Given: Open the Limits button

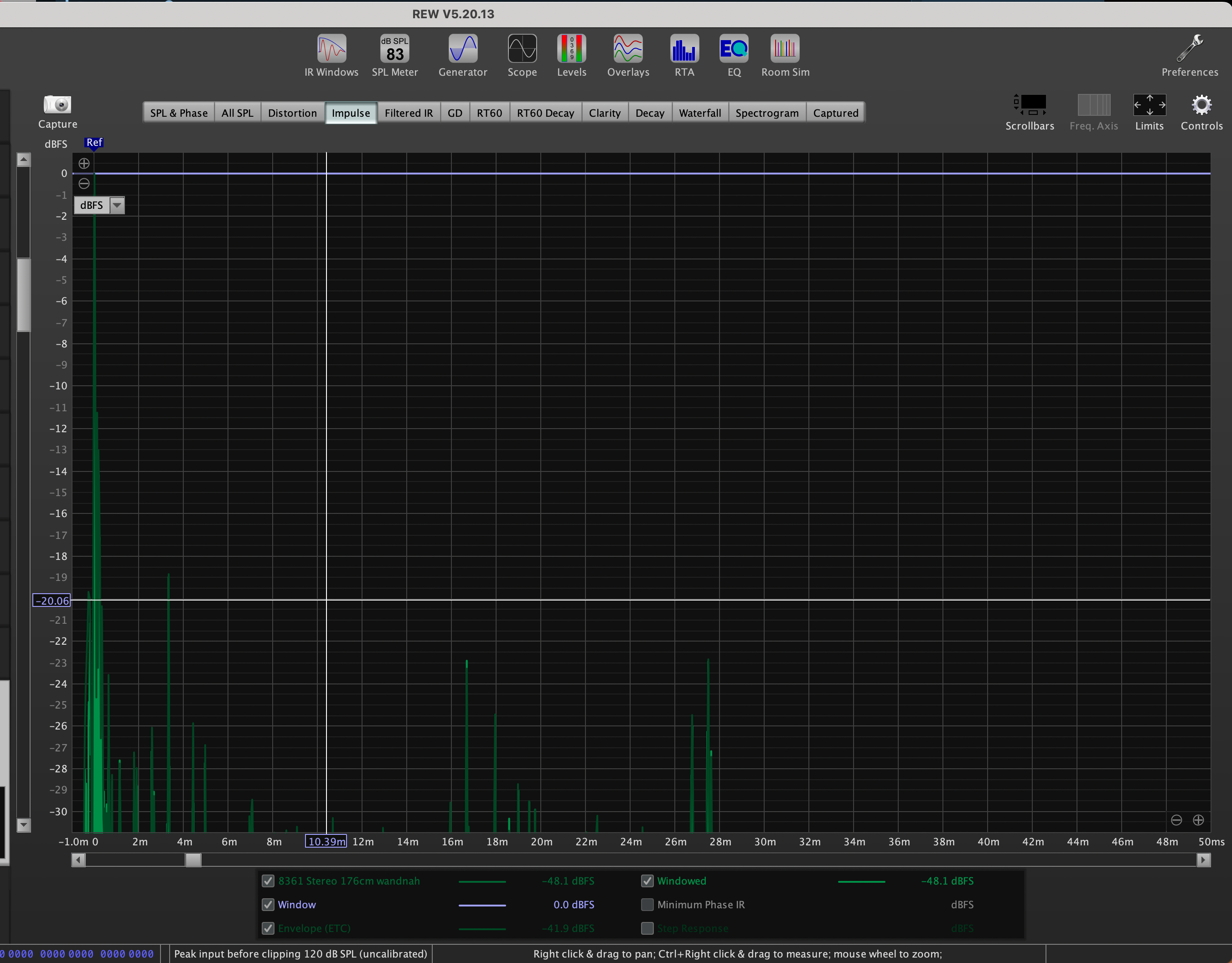Looking at the screenshot, I should point(1149,105).
